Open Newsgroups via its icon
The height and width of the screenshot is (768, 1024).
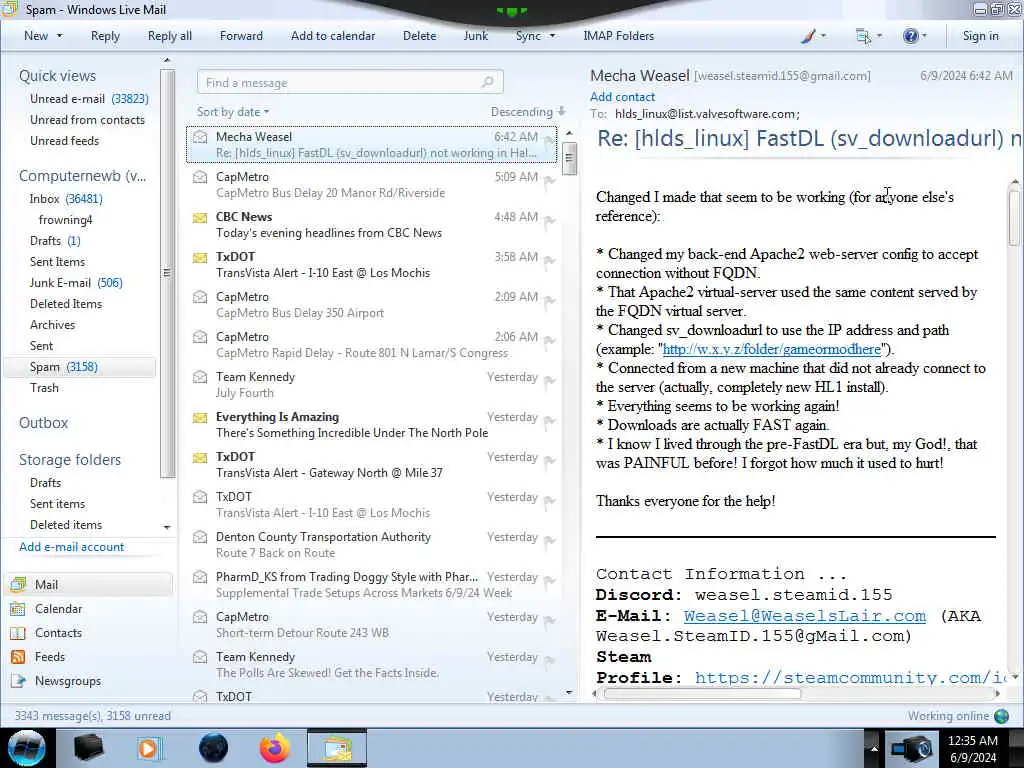(18, 681)
